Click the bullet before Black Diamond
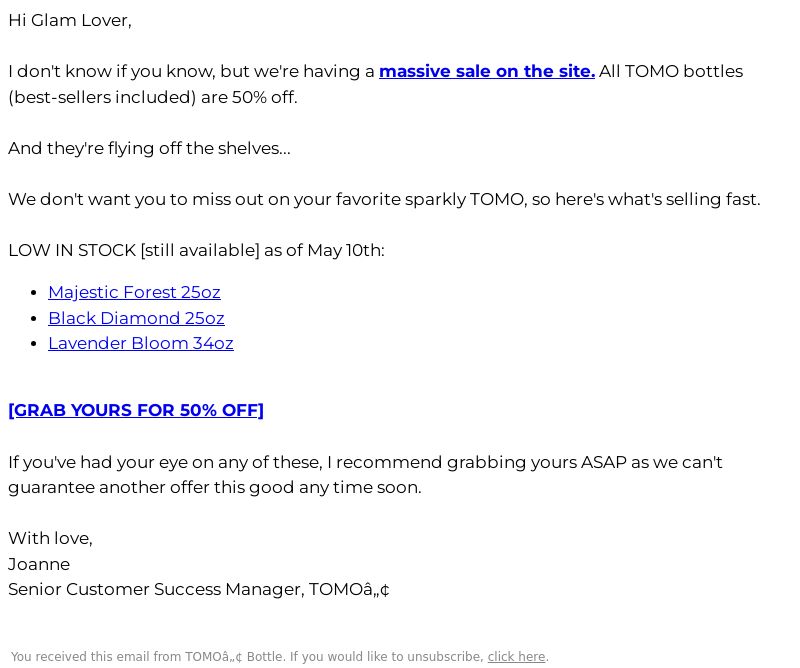 click(x=34, y=318)
